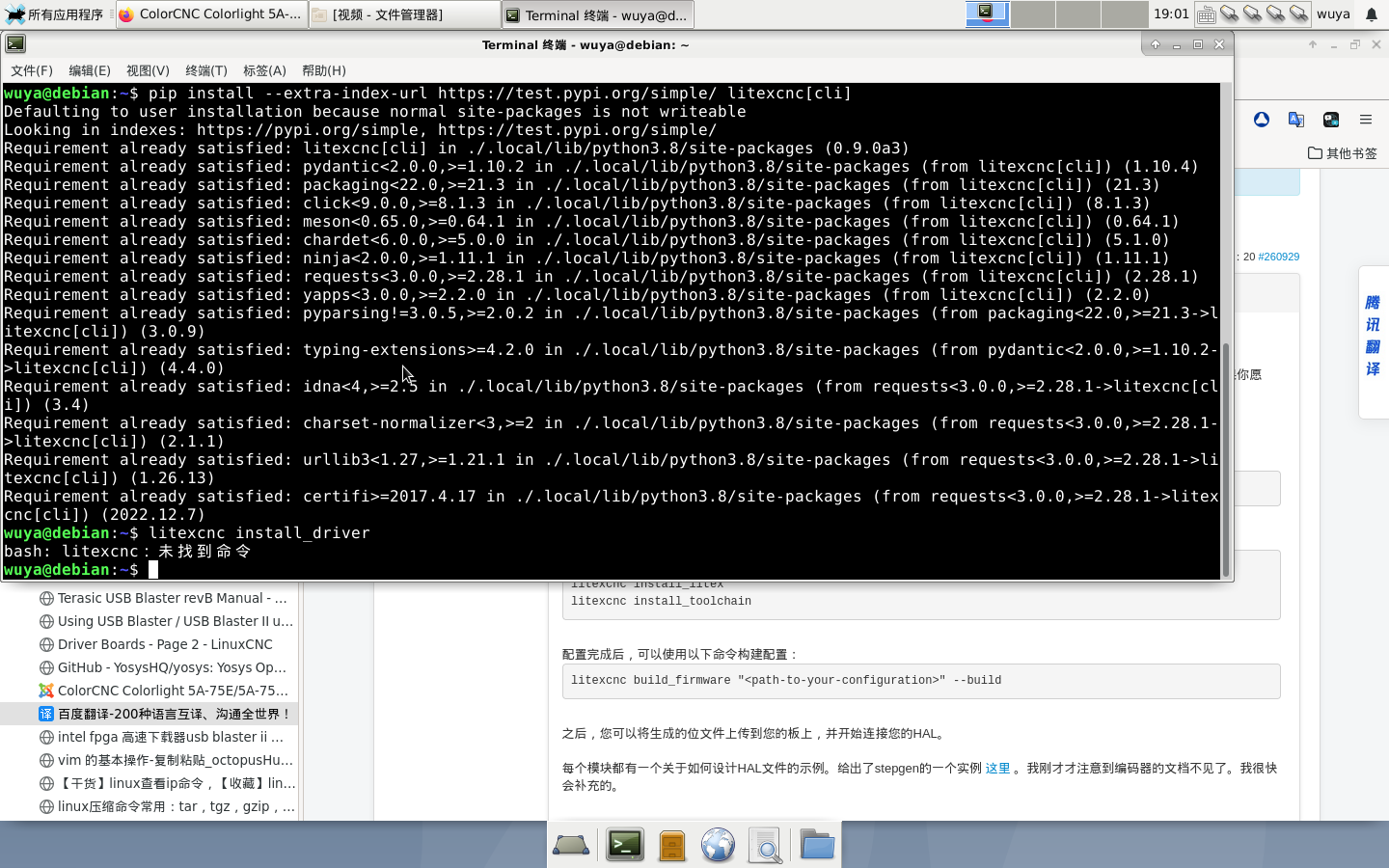Launch the web browser globe icon in the dock
The image size is (1389, 868).
click(718, 845)
